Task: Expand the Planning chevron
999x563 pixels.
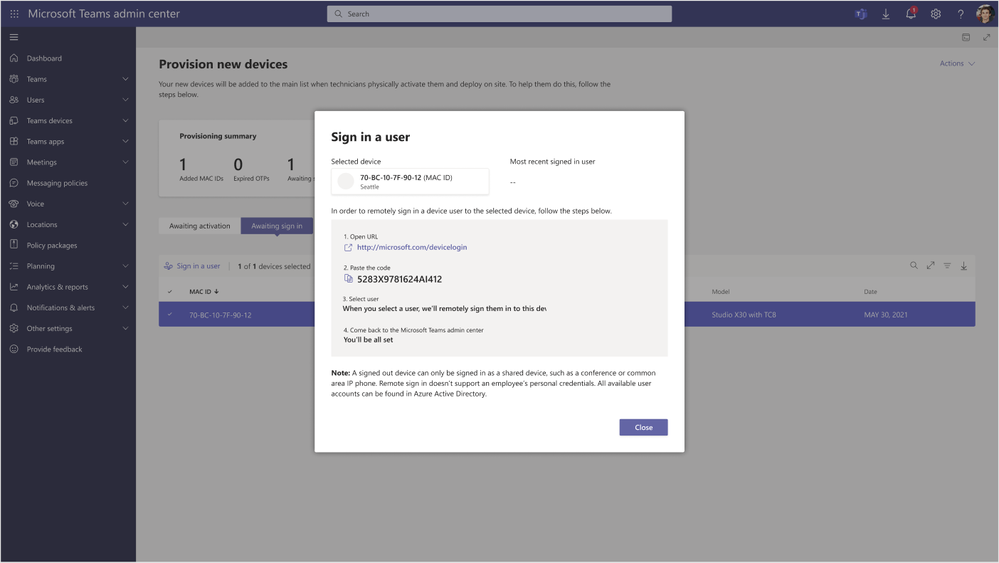Action: click(126, 266)
